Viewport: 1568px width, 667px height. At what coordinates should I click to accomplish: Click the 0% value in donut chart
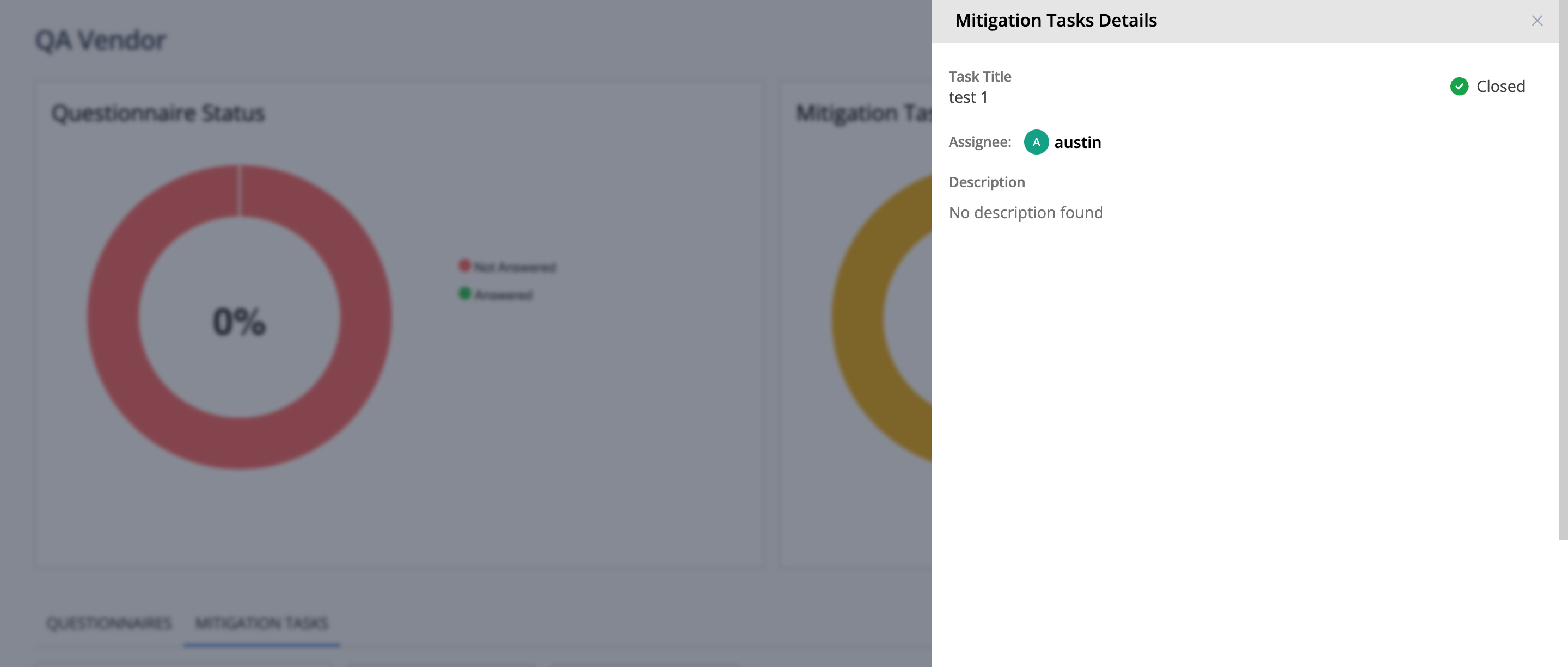[x=239, y=321]
